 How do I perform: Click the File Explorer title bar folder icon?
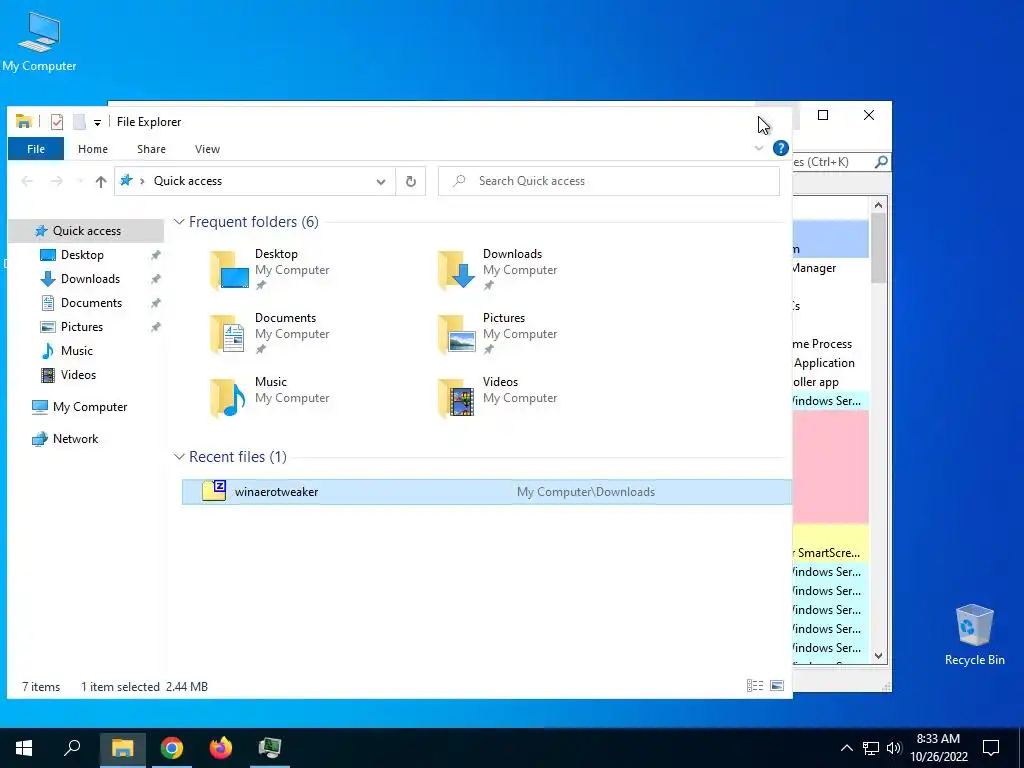pyautogui.click(x=24, y=121)
